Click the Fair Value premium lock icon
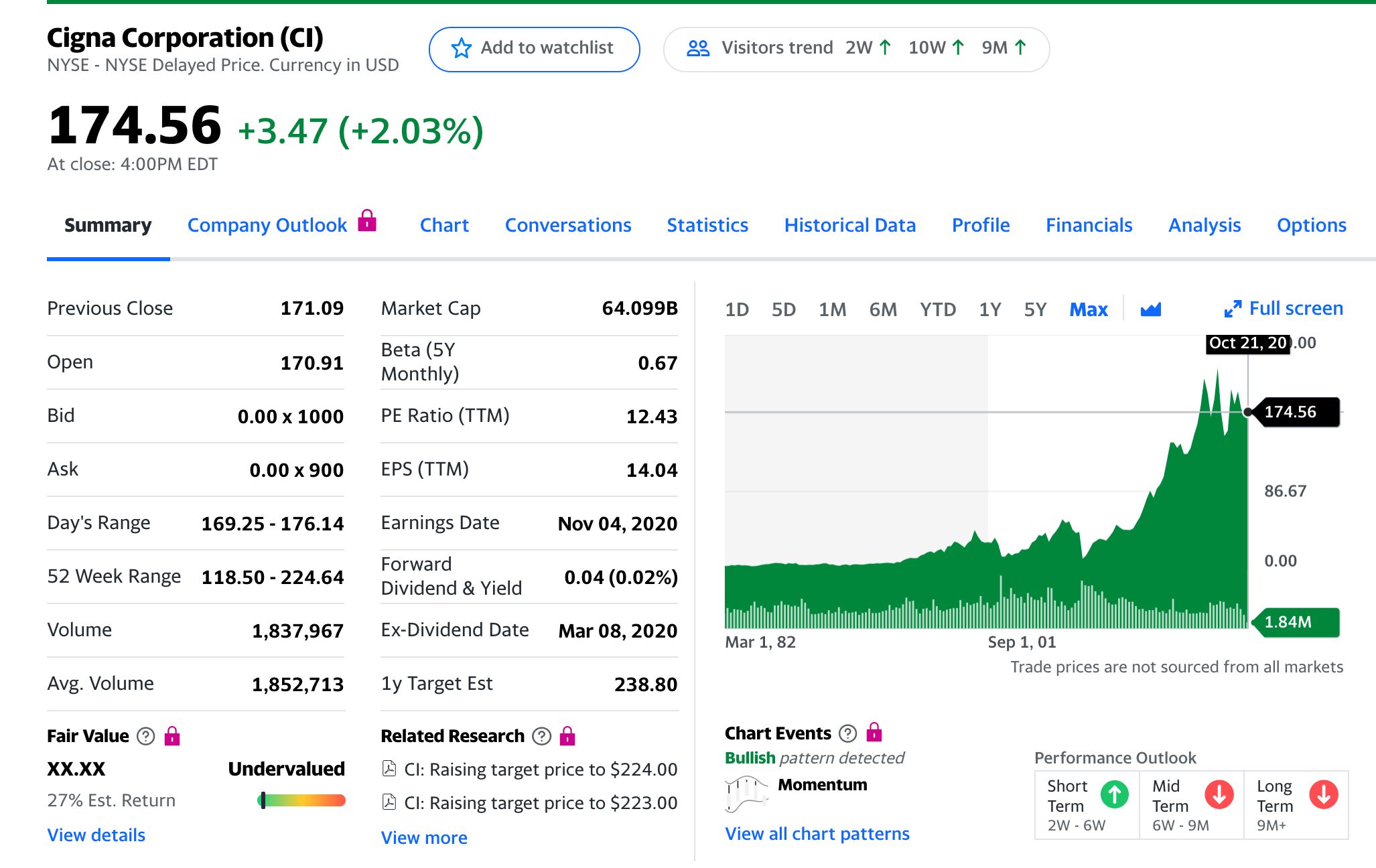 [x=172, y=736]
